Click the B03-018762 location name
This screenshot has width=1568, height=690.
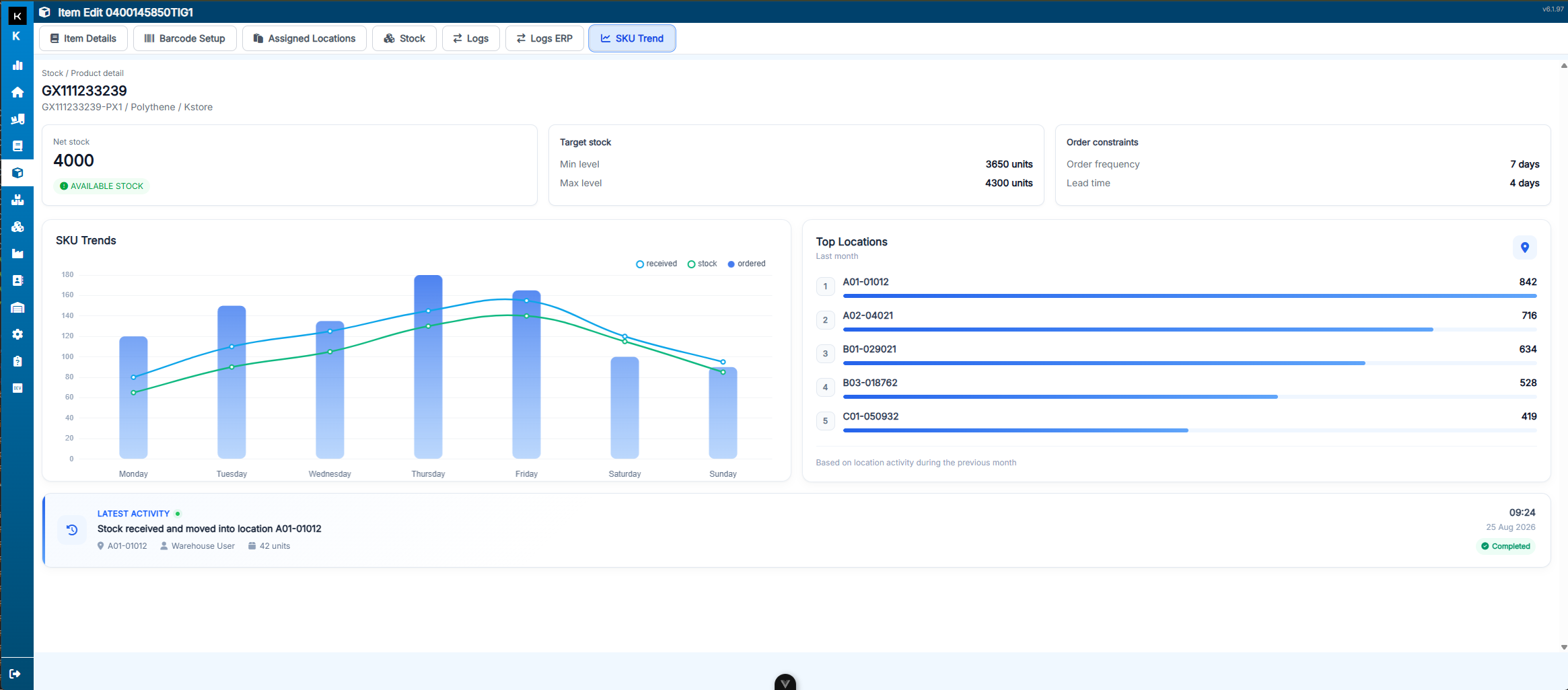point(870,383)
